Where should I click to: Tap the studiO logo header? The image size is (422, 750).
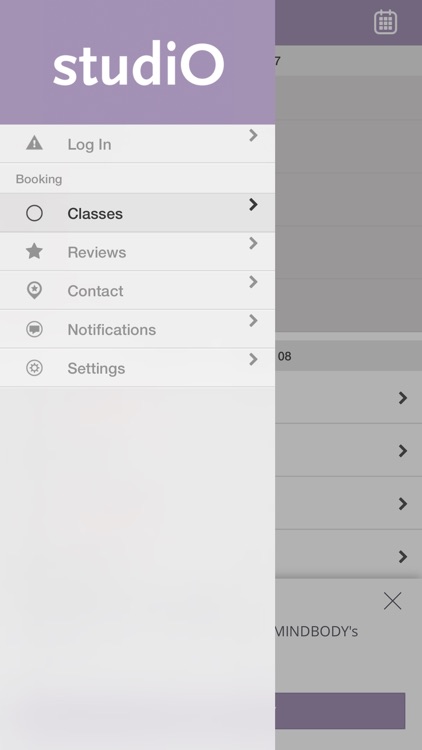tap(138, 64)
